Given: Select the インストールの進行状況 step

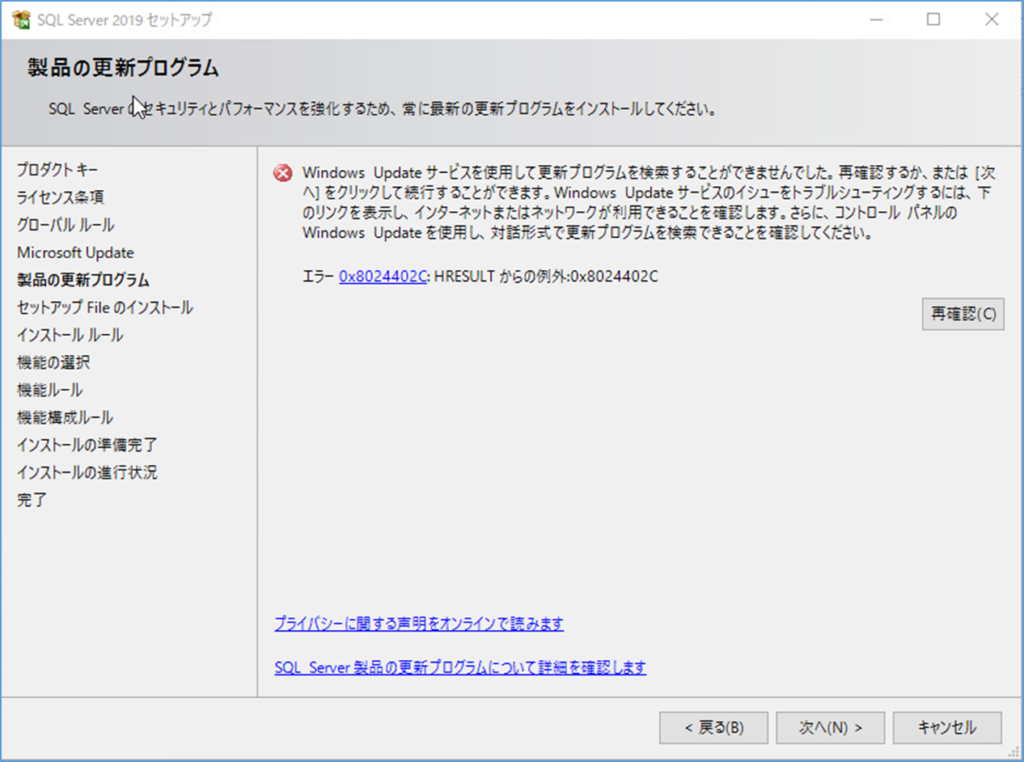Looking at the screenshot, I should [87, 472].
